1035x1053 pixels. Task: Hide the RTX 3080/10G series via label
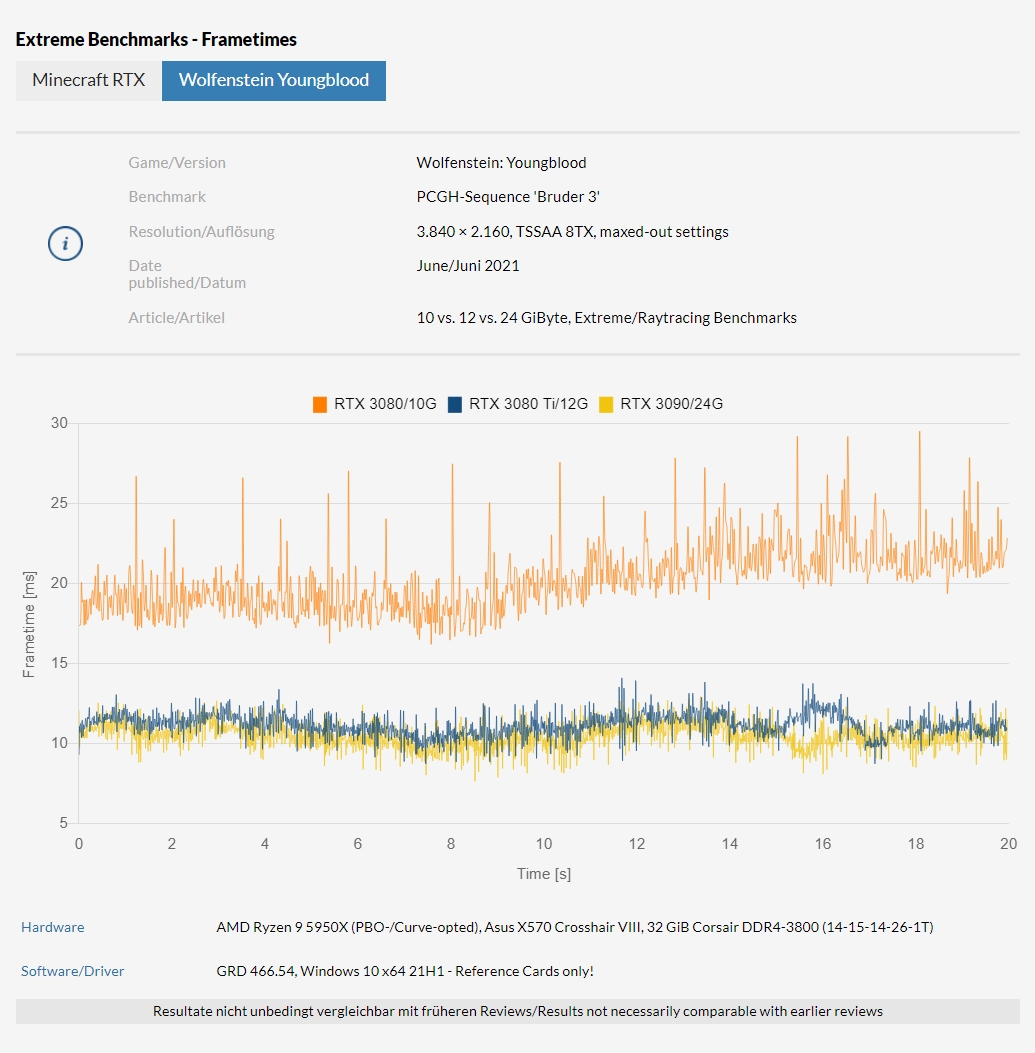click(x=385, y=404)
